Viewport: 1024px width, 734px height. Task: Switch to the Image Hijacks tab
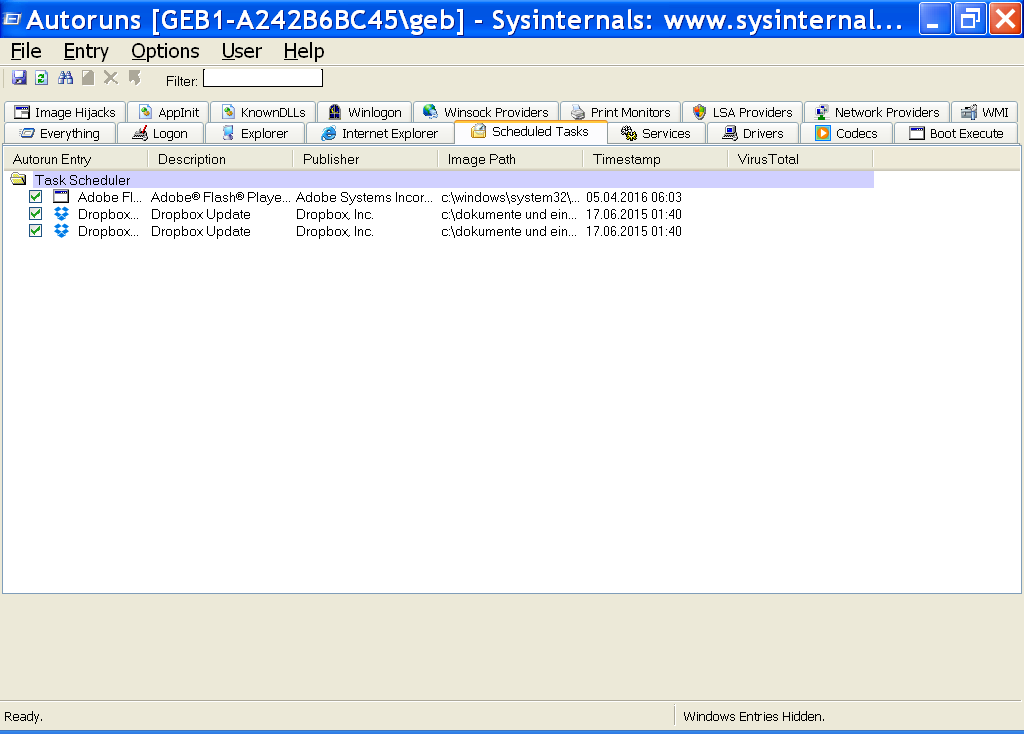(x=65, y=112)
